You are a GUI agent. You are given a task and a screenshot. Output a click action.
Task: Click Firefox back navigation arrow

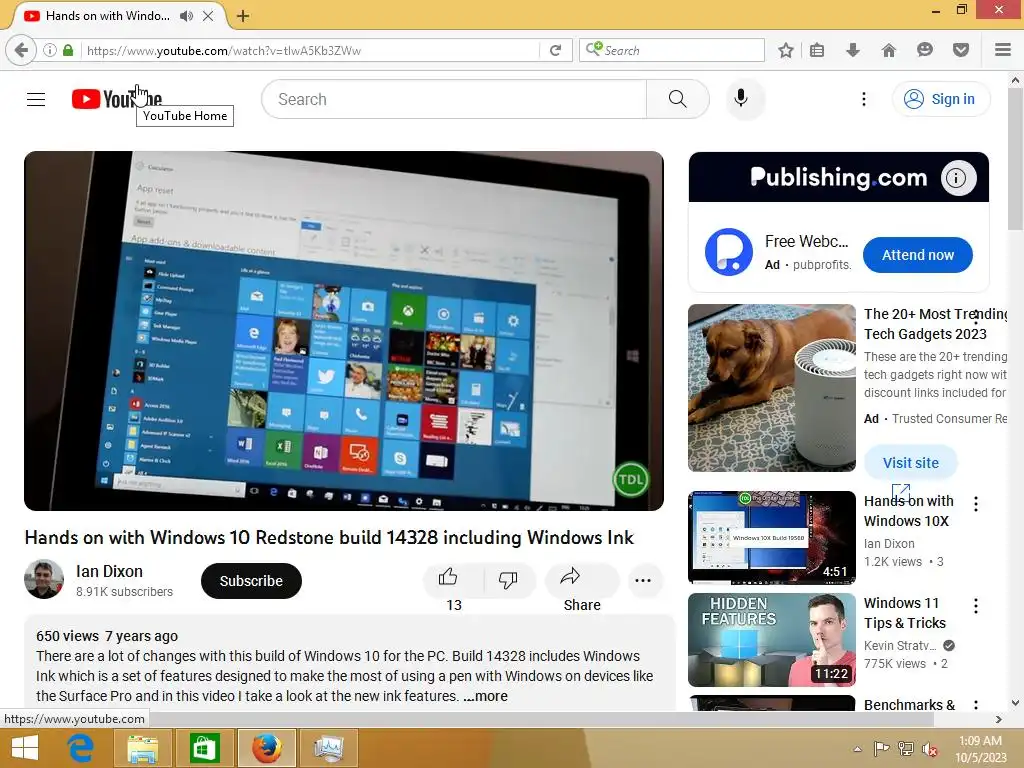click(21, 50)
